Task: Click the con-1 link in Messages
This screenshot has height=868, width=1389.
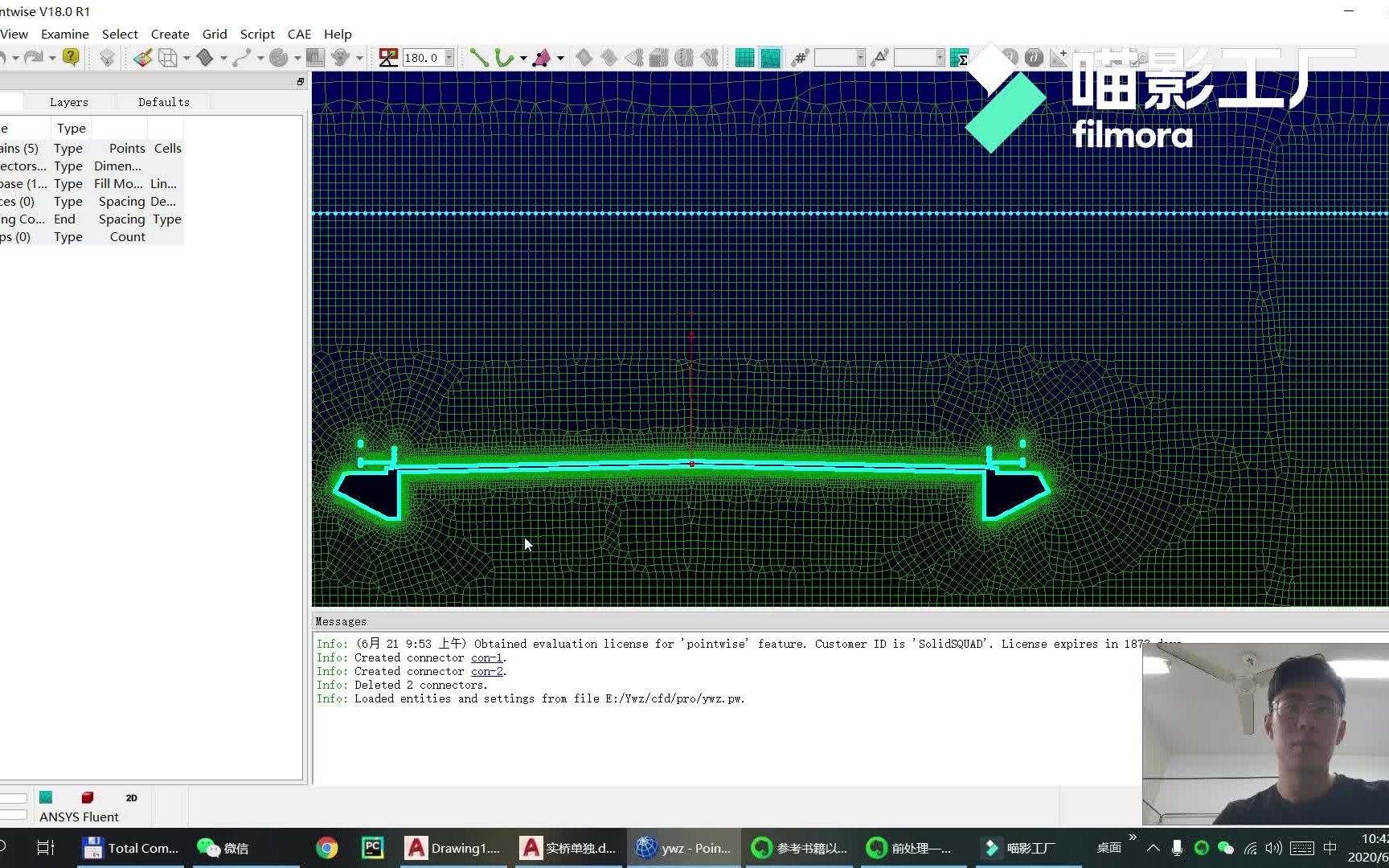Action: (487, 657)
